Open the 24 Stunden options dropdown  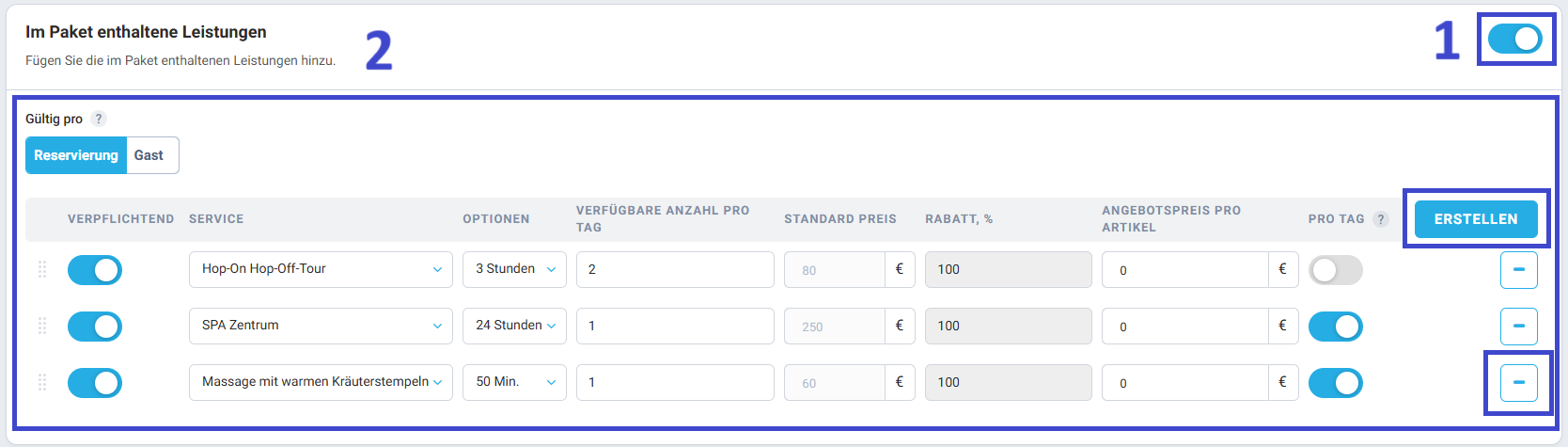click(514, 326)
